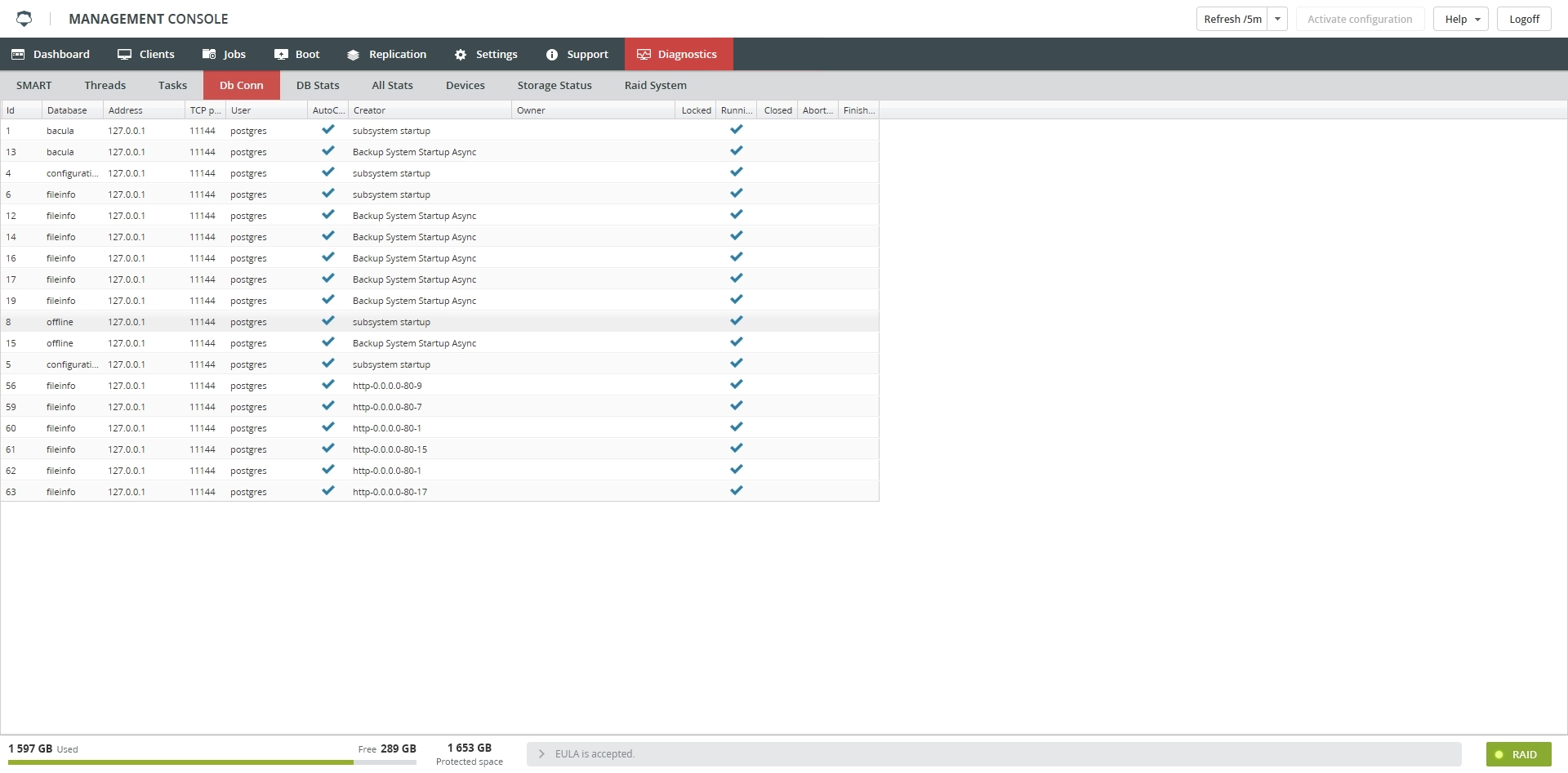Click creator http-0.0.0.0-80-9
The width and height of the screenshot is (1568, 773).
[x=387, y=386]
